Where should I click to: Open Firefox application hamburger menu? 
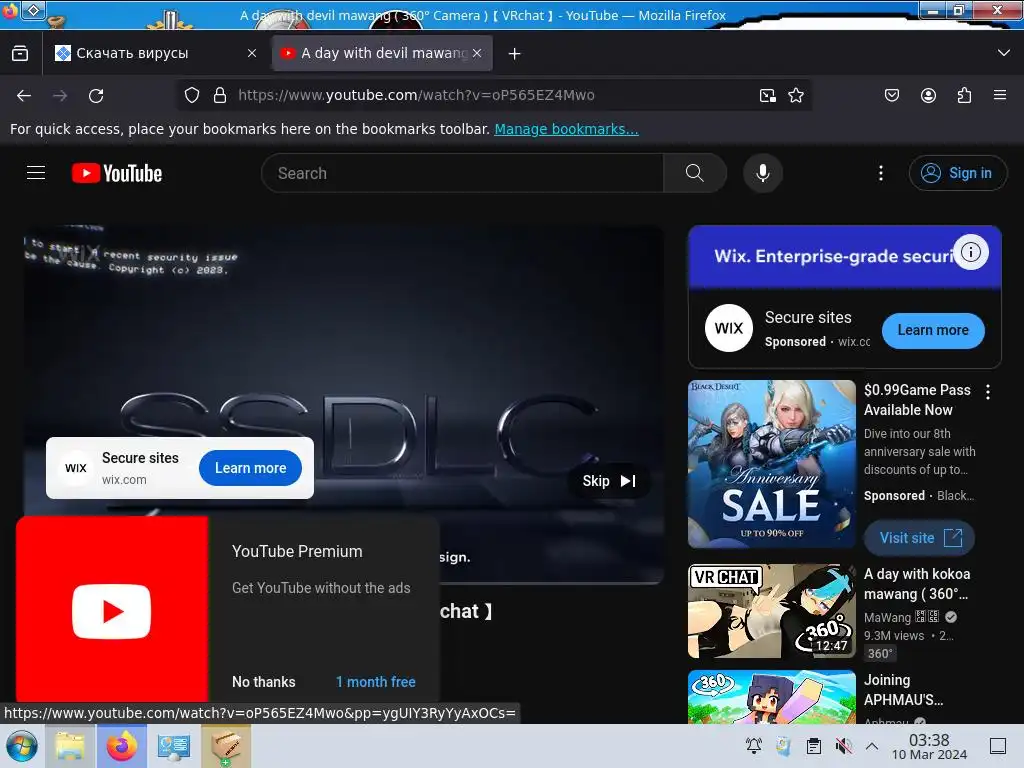click(1000, 95)
